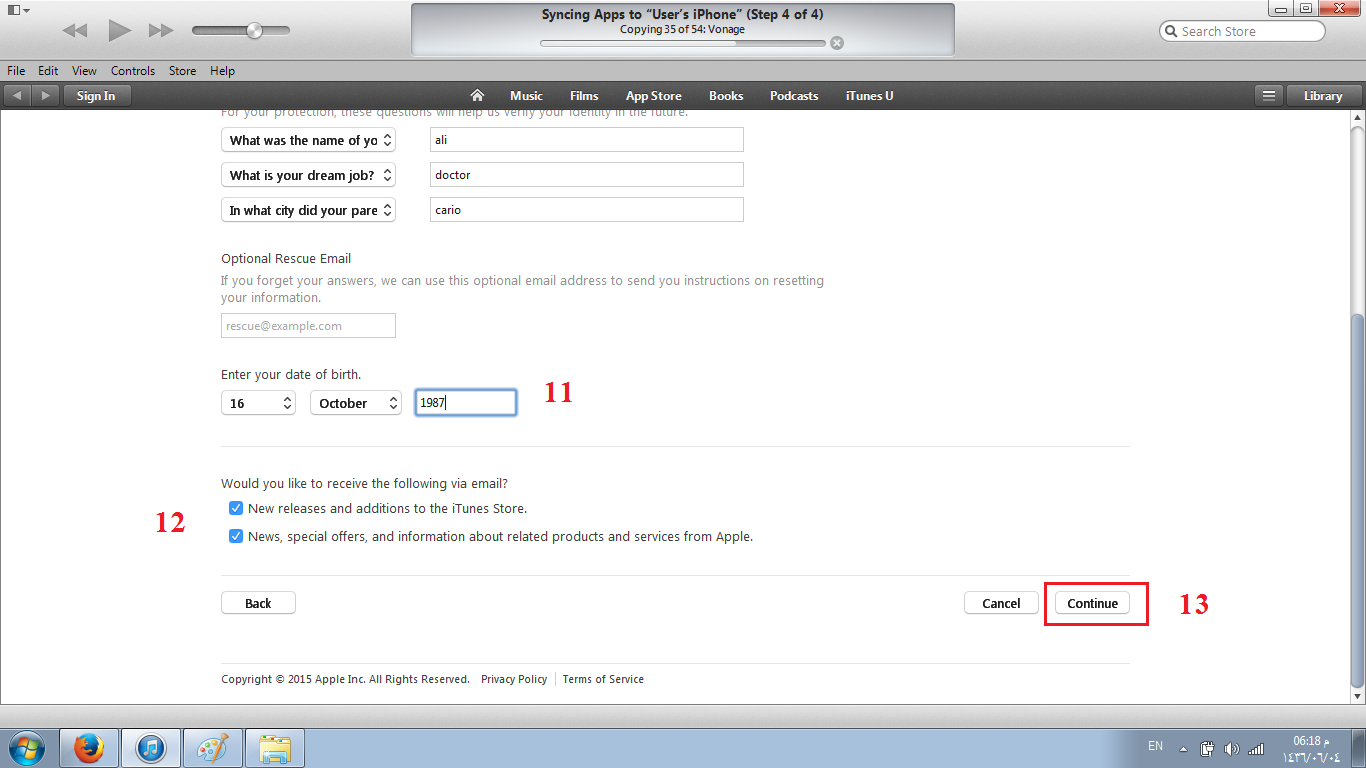1366x768 pixels.
Task: Click the Sign In button
Action: coord(96,96)
